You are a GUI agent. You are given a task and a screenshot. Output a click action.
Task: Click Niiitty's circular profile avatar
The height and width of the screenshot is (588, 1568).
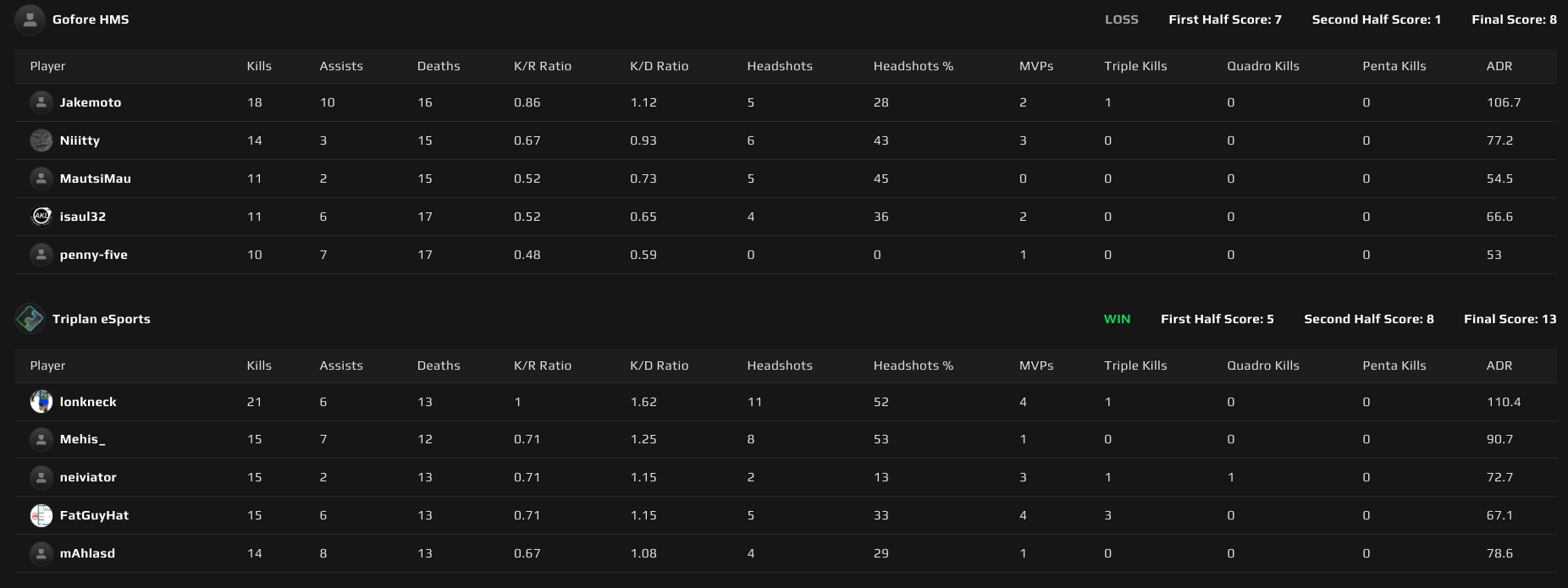[x=41, y=140]
